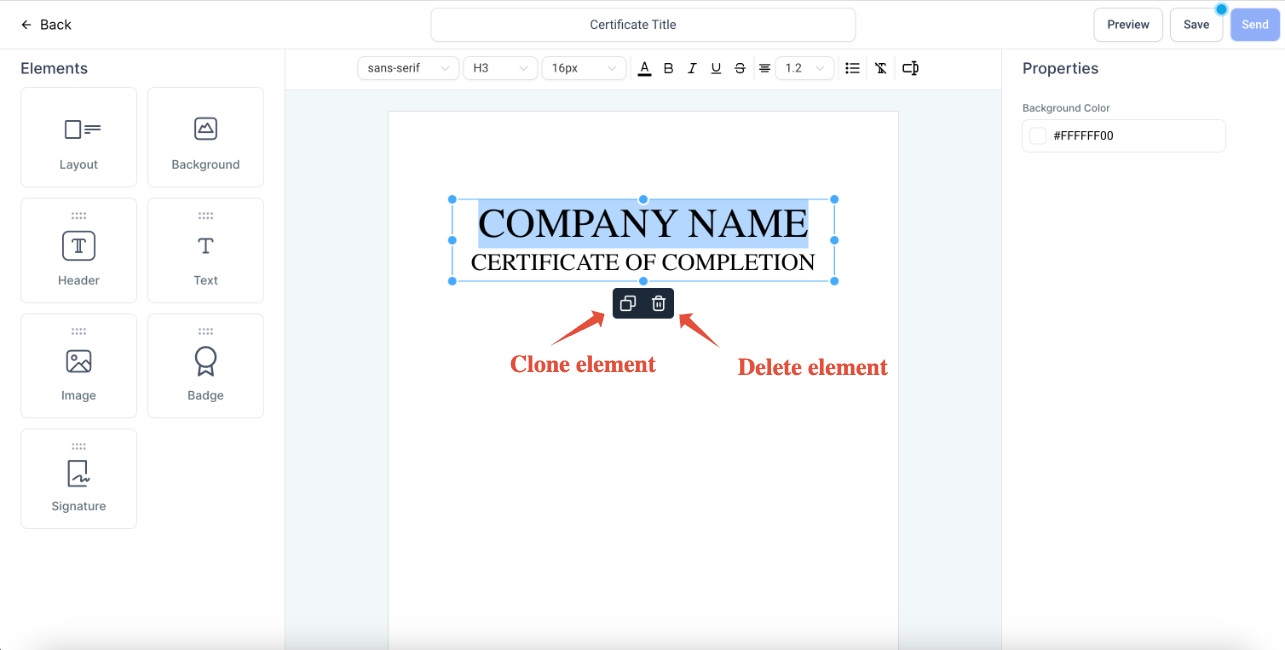Pick the Header element
This screenshot has height=650, width=1285.
point(79,252)
